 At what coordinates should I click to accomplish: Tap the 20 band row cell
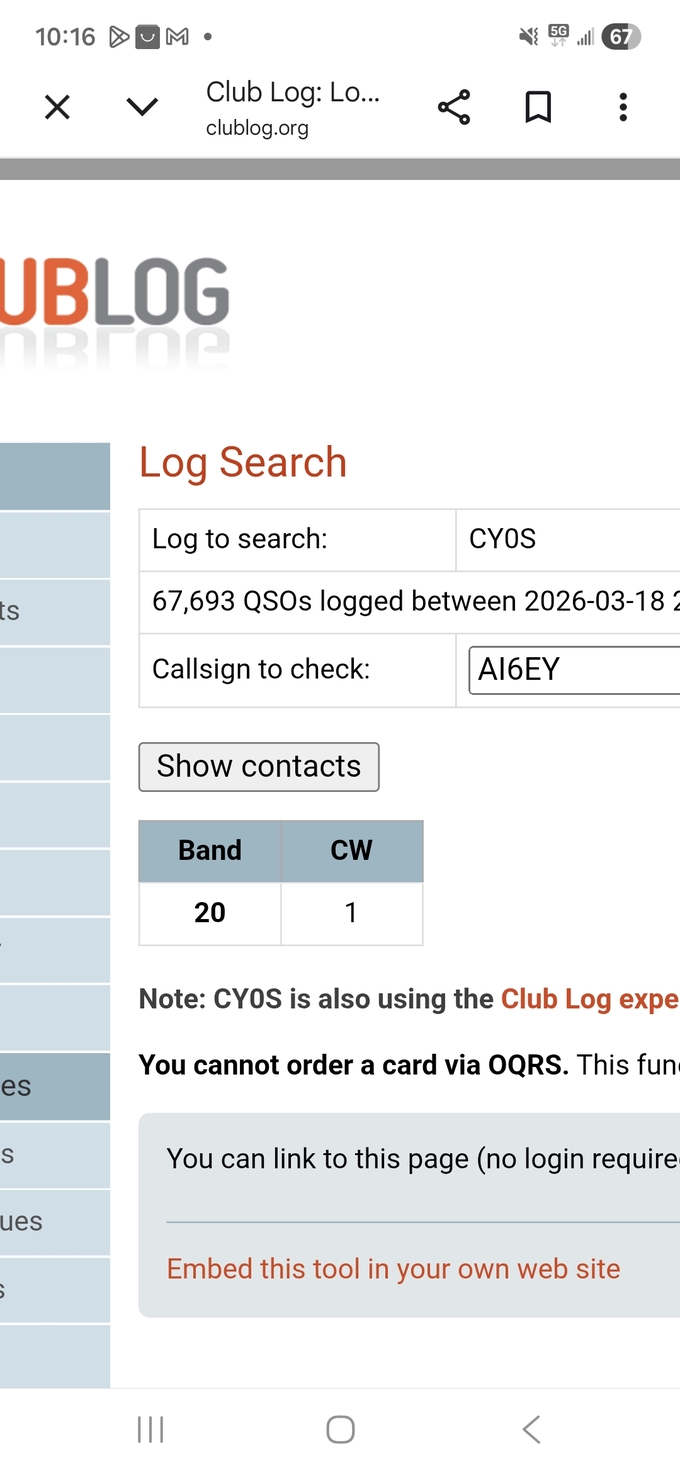(x=210, y=913)
